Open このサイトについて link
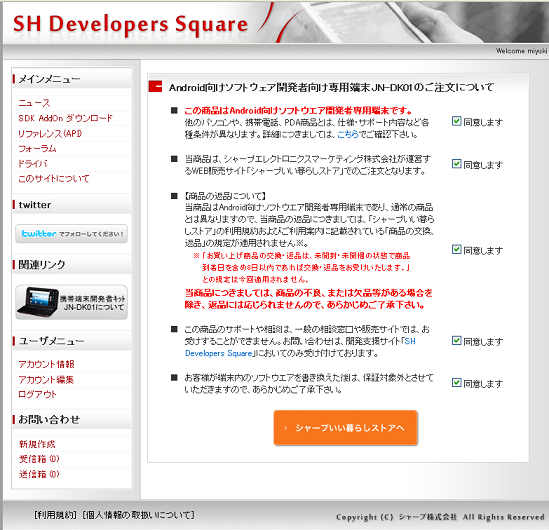This screenshot has width=549, height=530. [x=54, y=179]
